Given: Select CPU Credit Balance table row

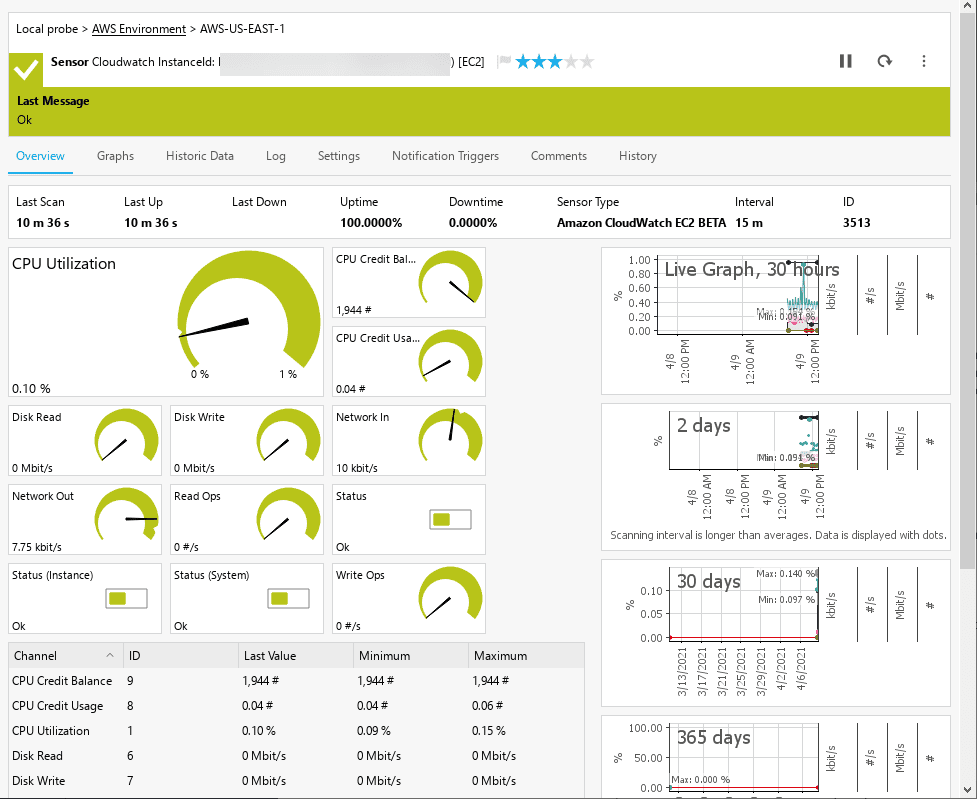Looking at the screenshot, I should (297, 681).
